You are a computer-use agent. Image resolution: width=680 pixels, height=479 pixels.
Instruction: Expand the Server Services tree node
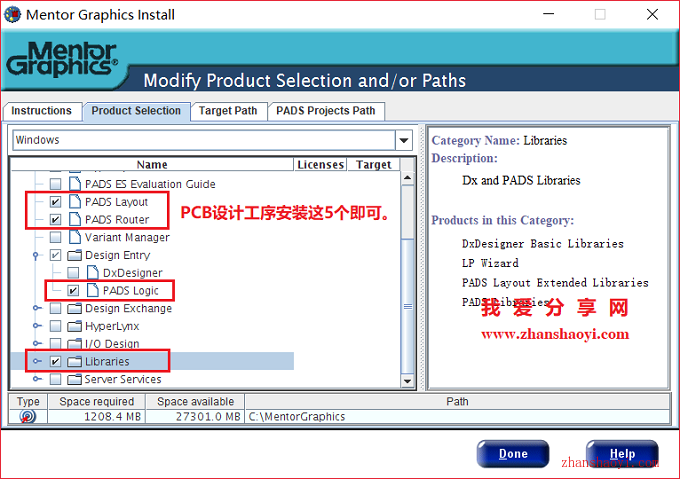click(x=37, y=379)
